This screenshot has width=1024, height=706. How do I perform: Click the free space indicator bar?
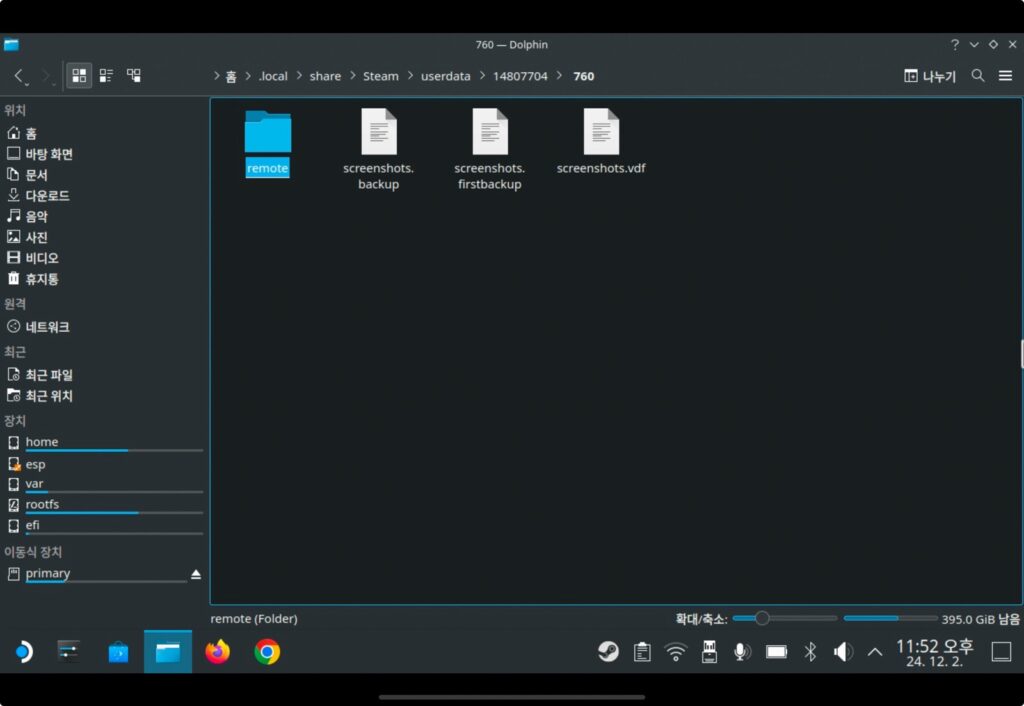(890, 618)
